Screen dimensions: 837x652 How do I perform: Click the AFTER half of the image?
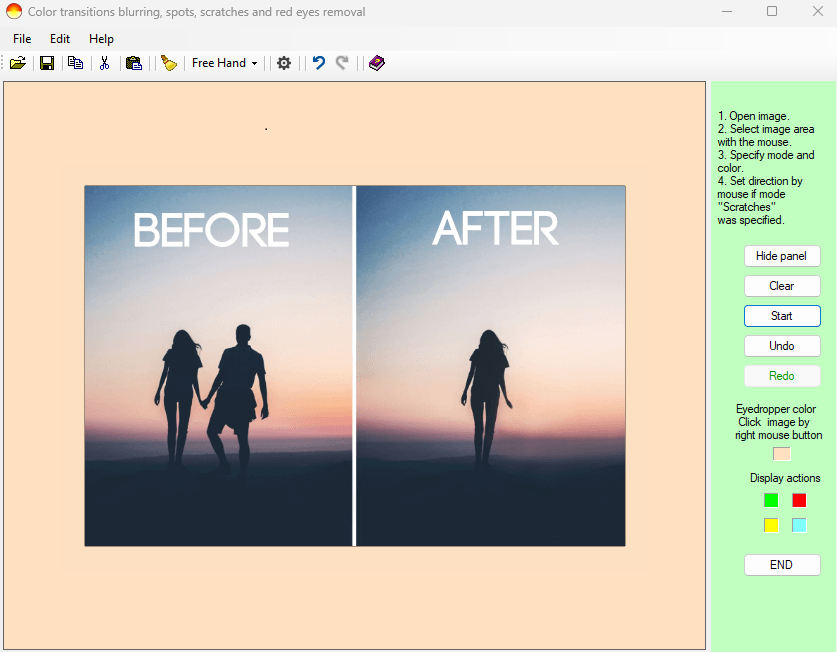click(490, 366)
